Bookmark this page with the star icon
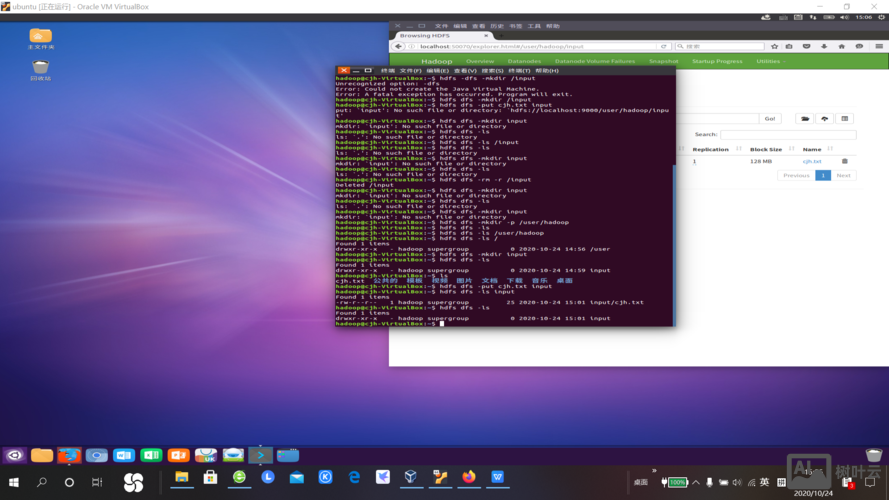Image resolution: width=889 pixels, height=500 pixels. pos(774,46)
